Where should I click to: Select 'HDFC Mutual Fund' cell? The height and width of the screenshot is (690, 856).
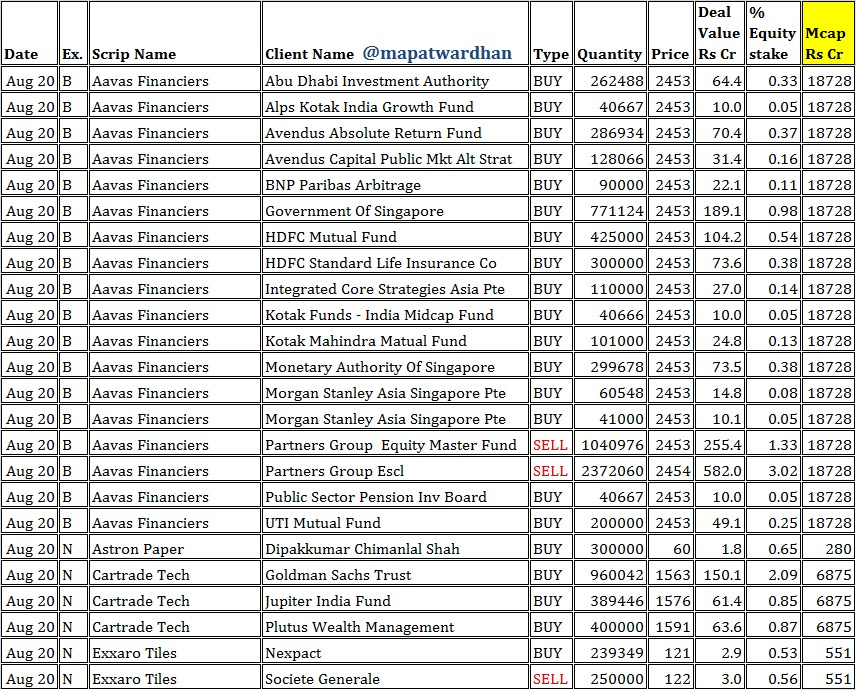click(395, 237)
